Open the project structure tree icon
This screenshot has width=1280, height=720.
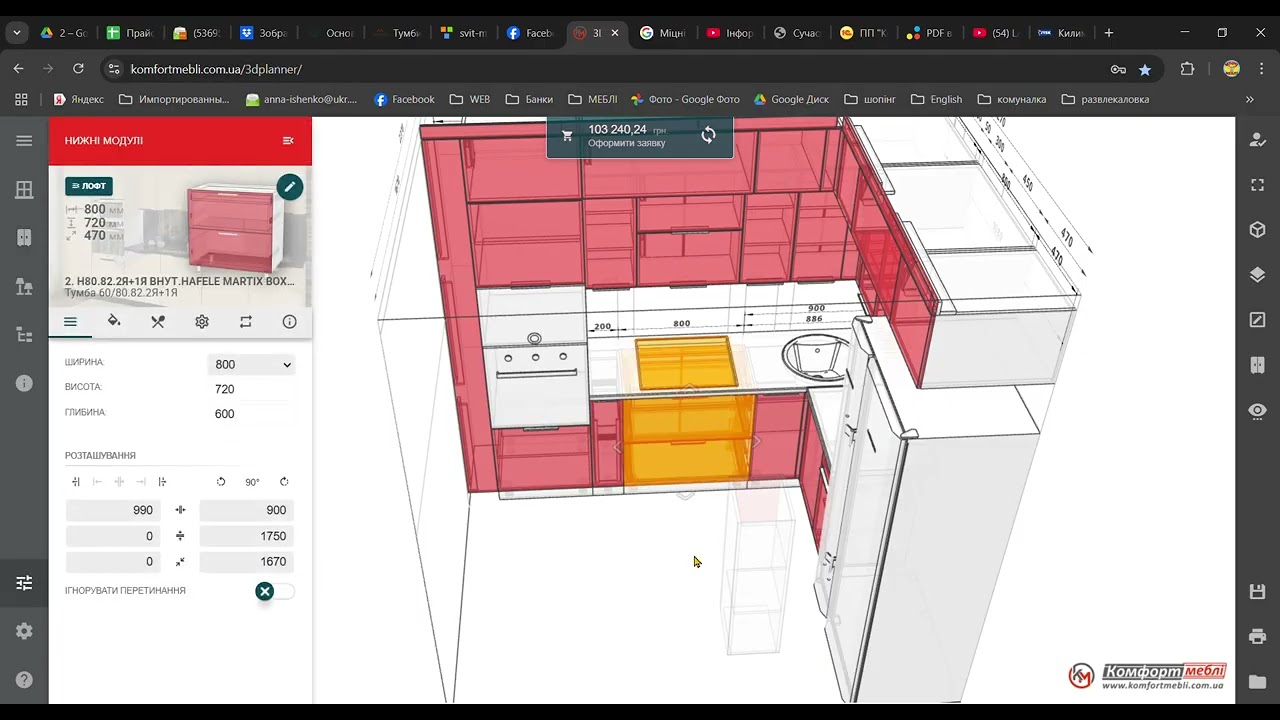(24, 335)
